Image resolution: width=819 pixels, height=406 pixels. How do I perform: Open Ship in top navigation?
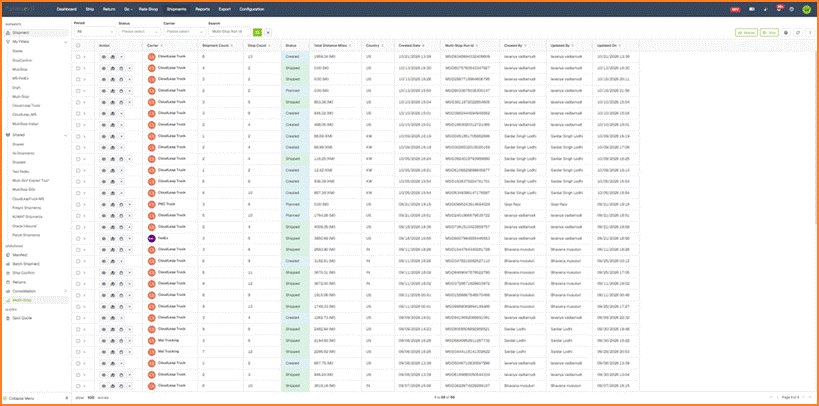(x=90, y=9)
